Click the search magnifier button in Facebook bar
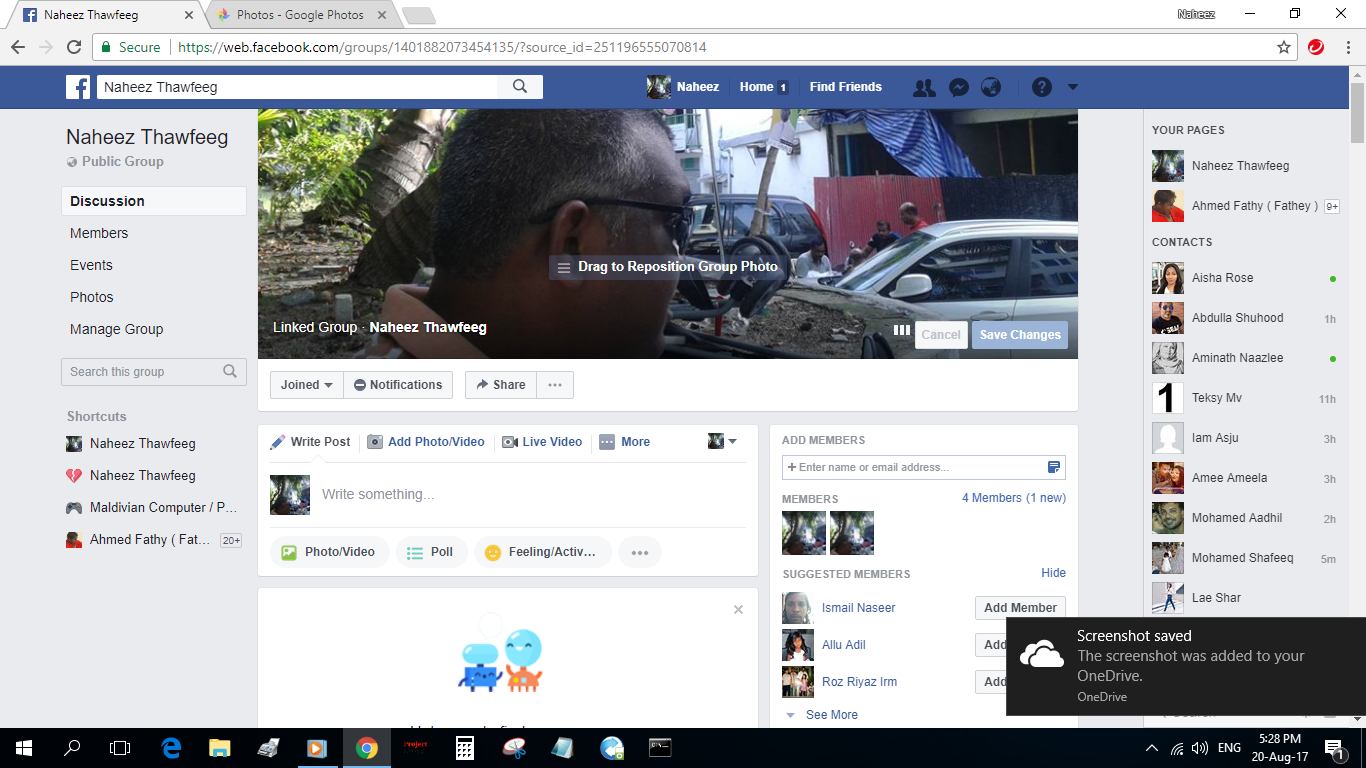Viewport: 1366px width, 768px height. 520,87
